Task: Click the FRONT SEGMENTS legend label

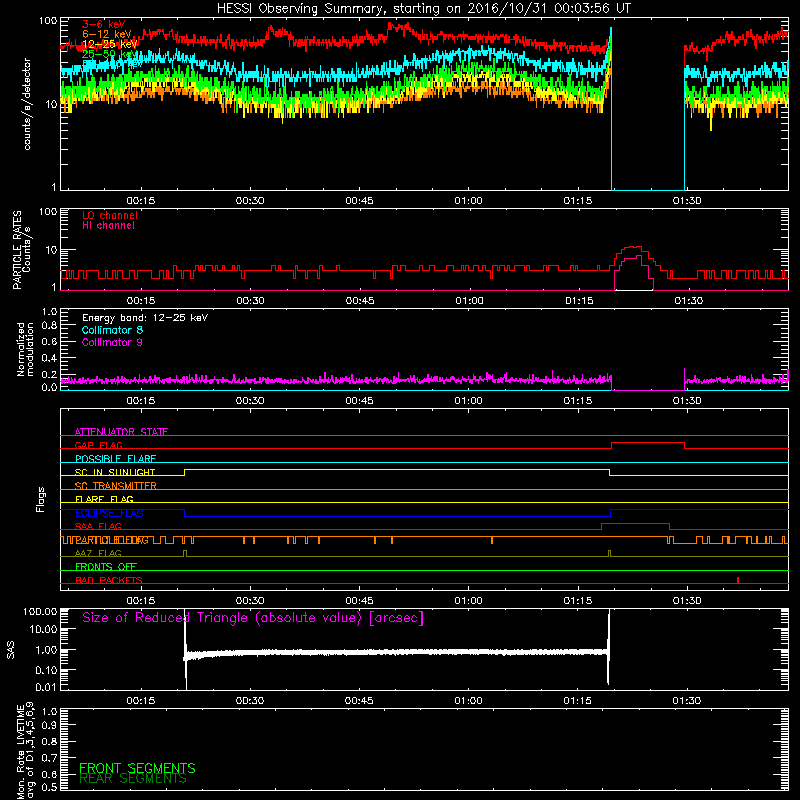Action: click(137, 768)
